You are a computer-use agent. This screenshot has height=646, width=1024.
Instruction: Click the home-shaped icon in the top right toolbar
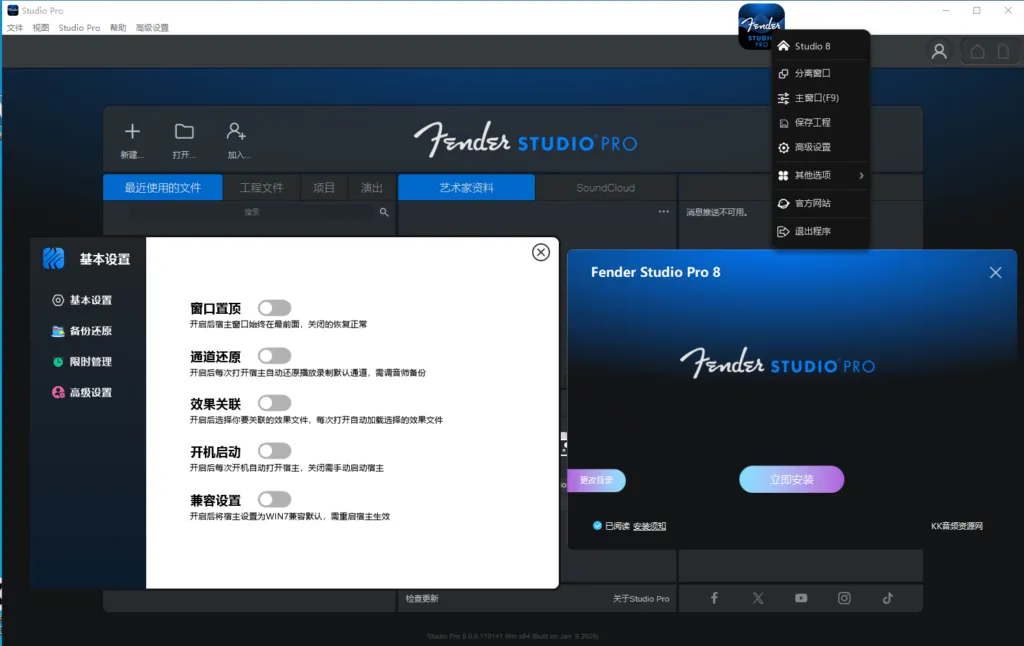[x=977, y=51]
